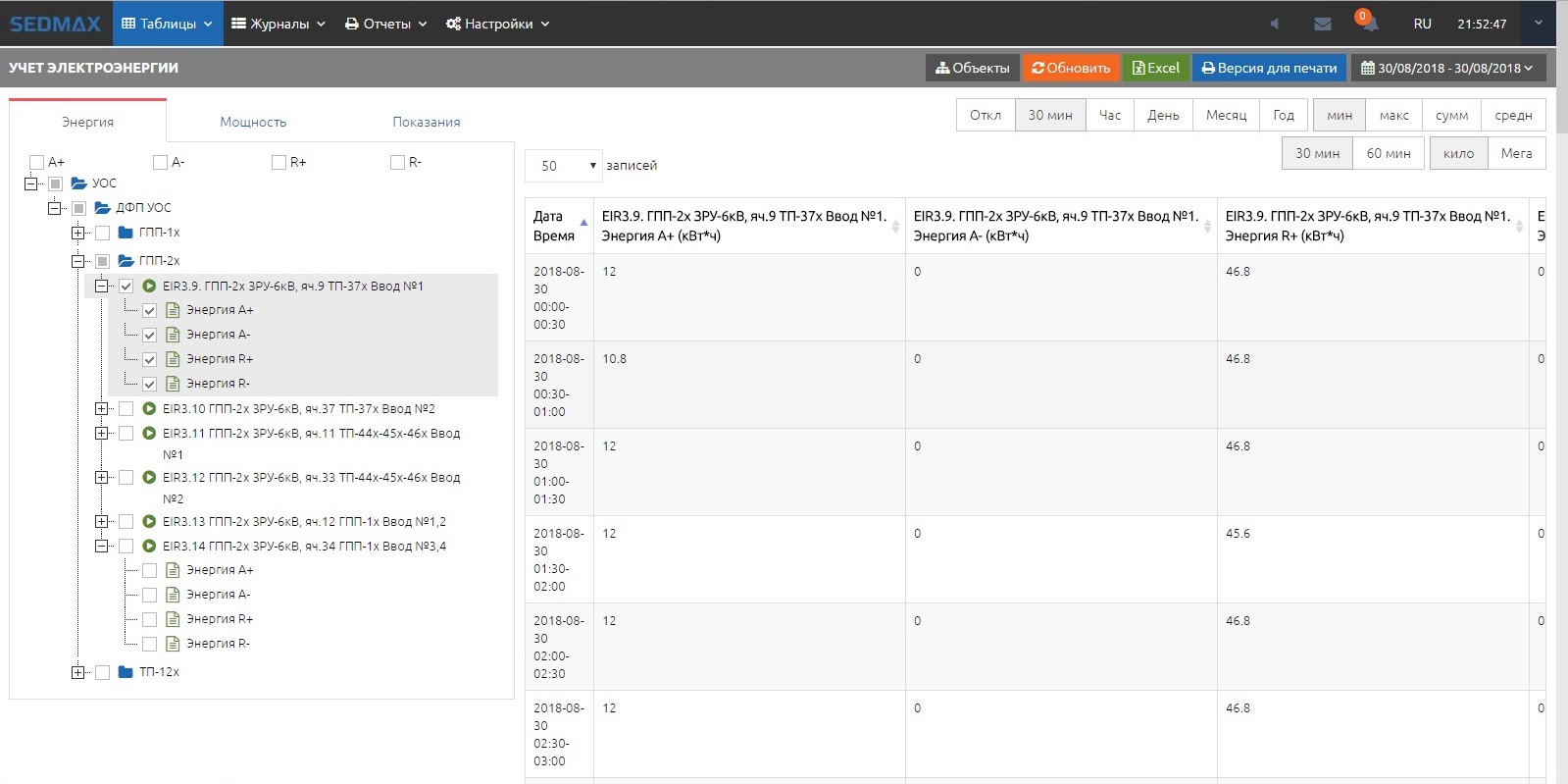Screen dimensions: 1568x784
Task: Click the speaker sound icon in header
Action: pyautogui.click(x=1275, y=24)
